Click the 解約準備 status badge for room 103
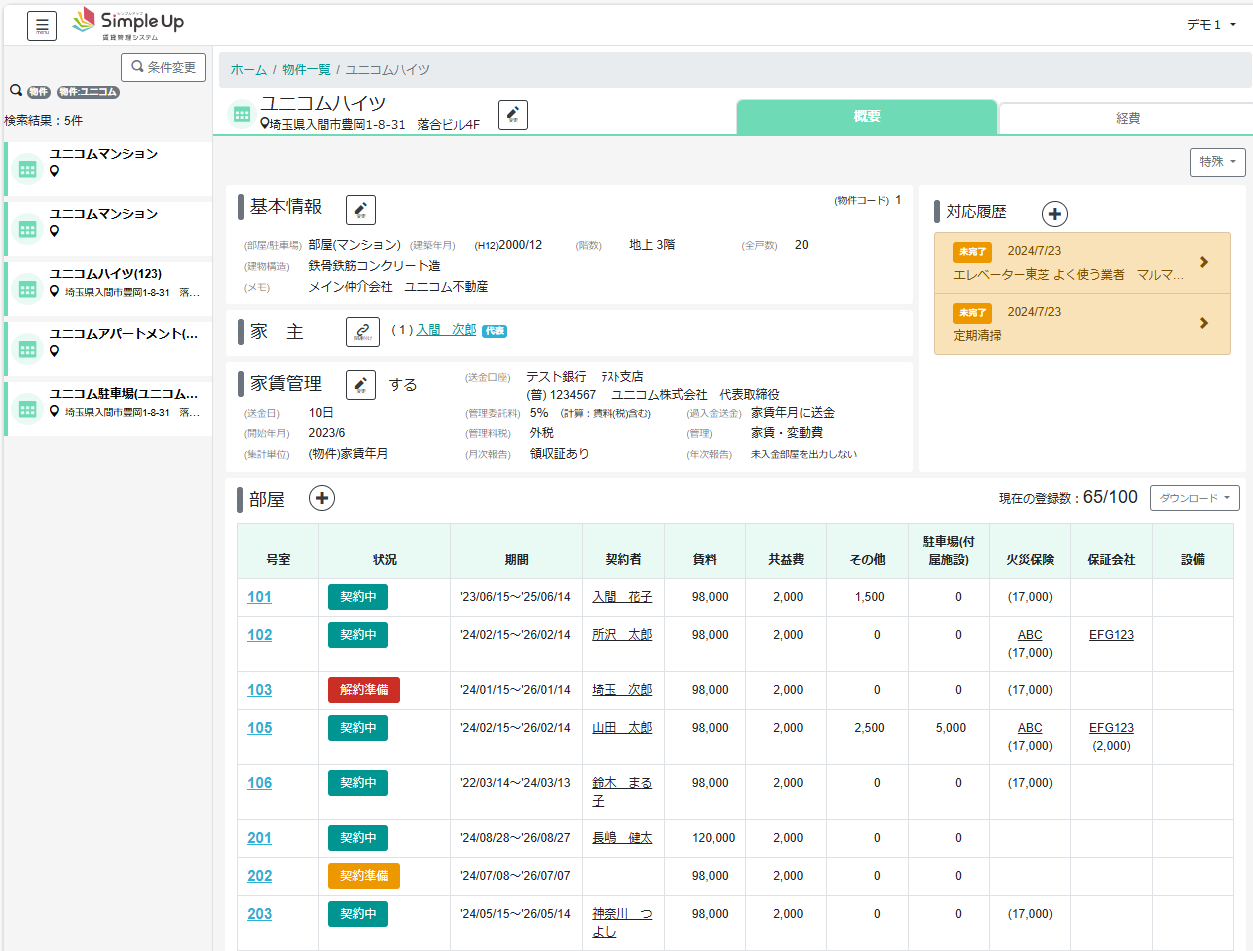The width and height of the screenshot is (1253, 951). coord(364,690)
